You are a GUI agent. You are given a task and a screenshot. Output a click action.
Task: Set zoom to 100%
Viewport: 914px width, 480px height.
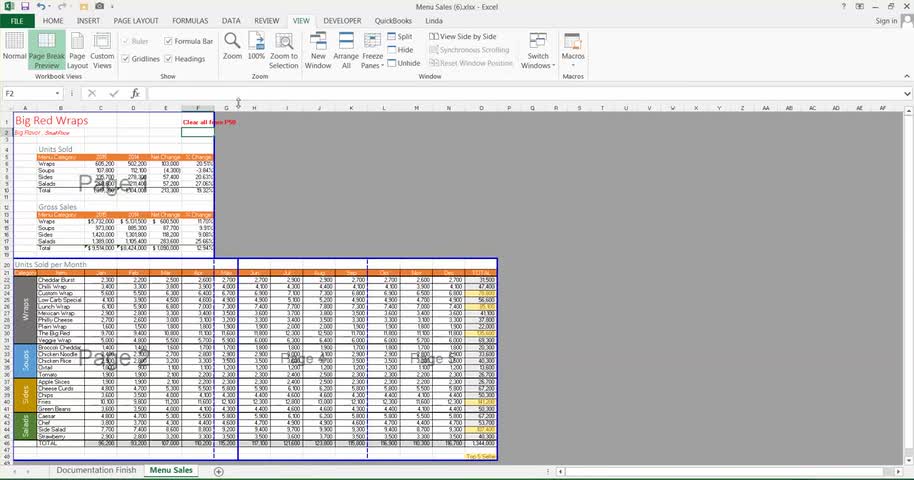256,47
